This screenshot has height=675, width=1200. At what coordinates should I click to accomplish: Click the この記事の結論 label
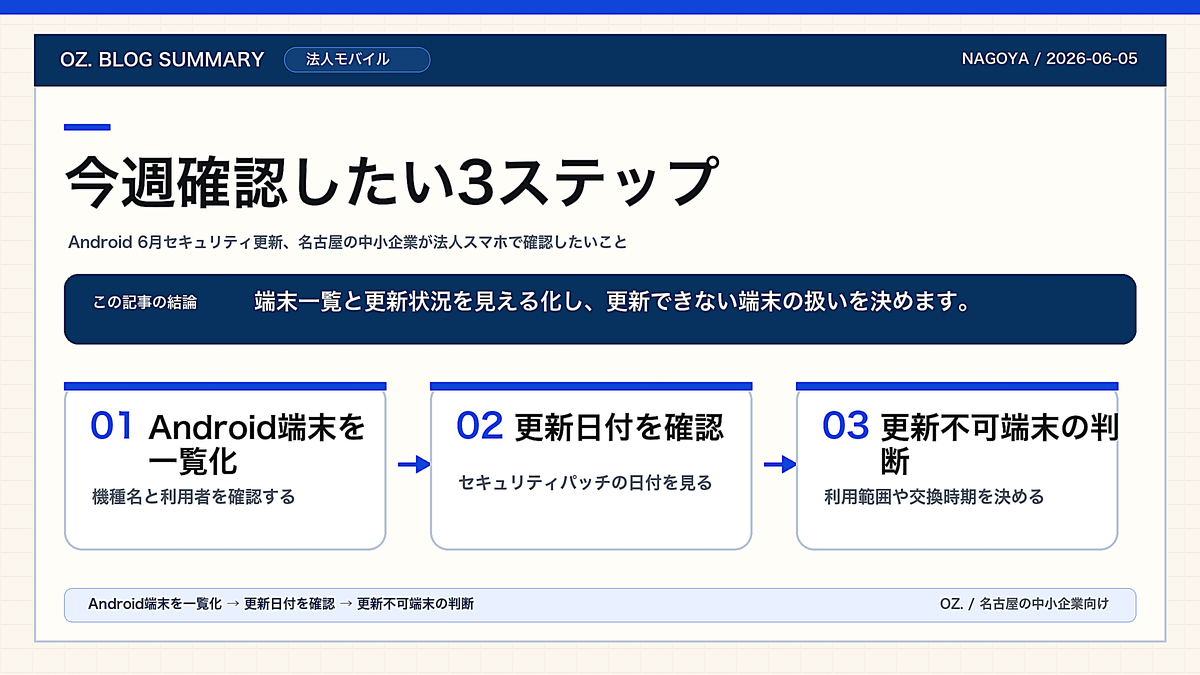point(145,302)
